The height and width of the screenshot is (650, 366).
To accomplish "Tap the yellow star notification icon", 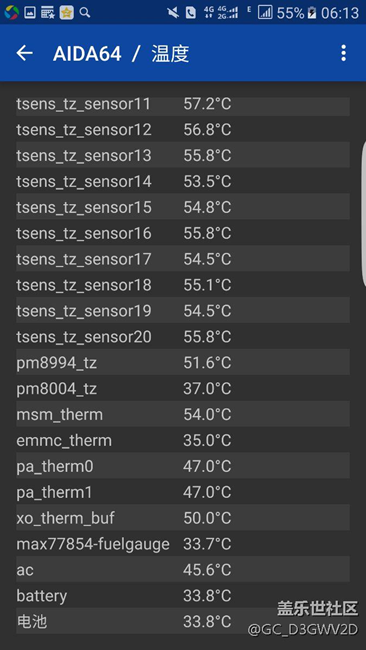I will click(66, 12).
